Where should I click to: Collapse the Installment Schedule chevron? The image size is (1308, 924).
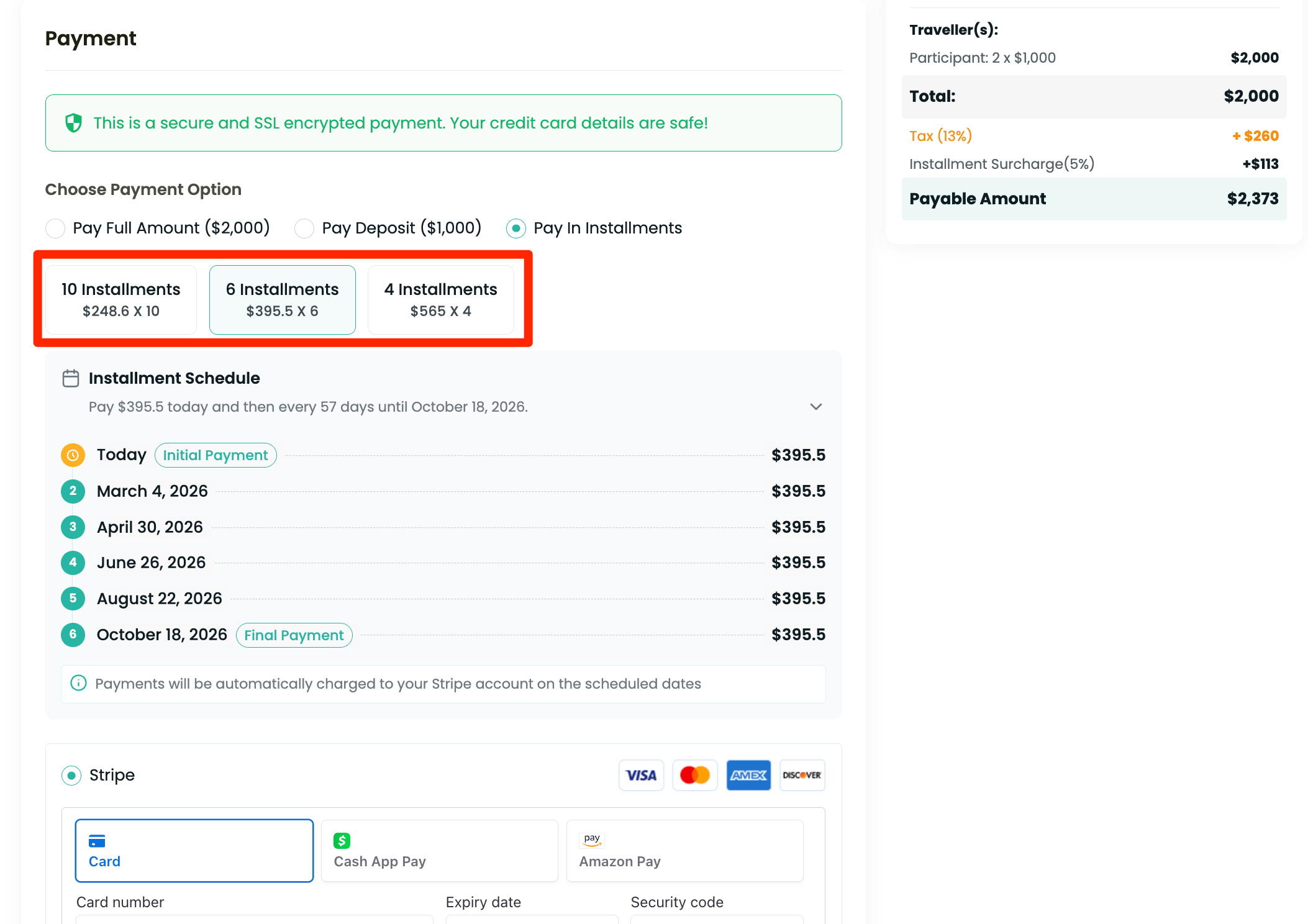[815, 407]
